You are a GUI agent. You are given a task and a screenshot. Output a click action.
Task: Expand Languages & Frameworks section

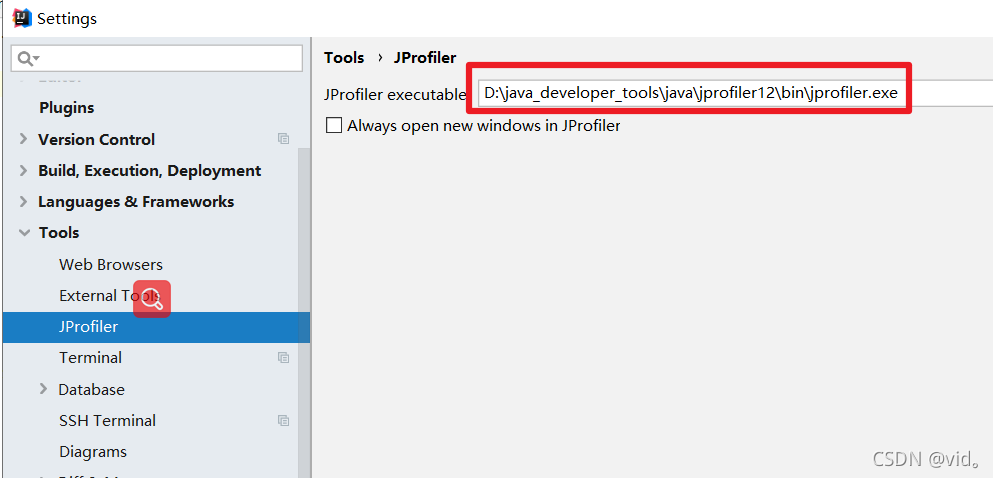(23, 201)
